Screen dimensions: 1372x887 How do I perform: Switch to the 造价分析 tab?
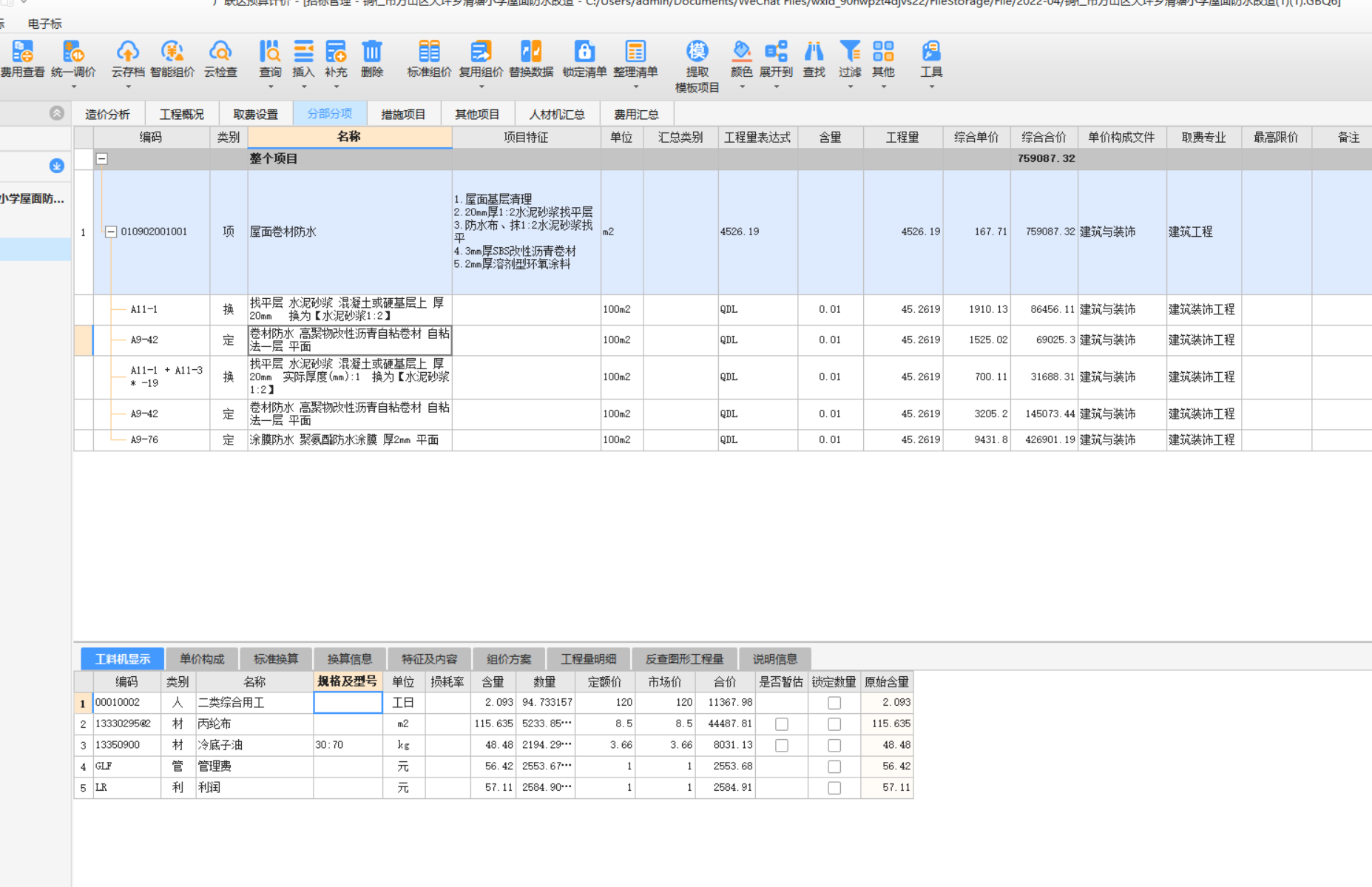(x=108, y=114)
